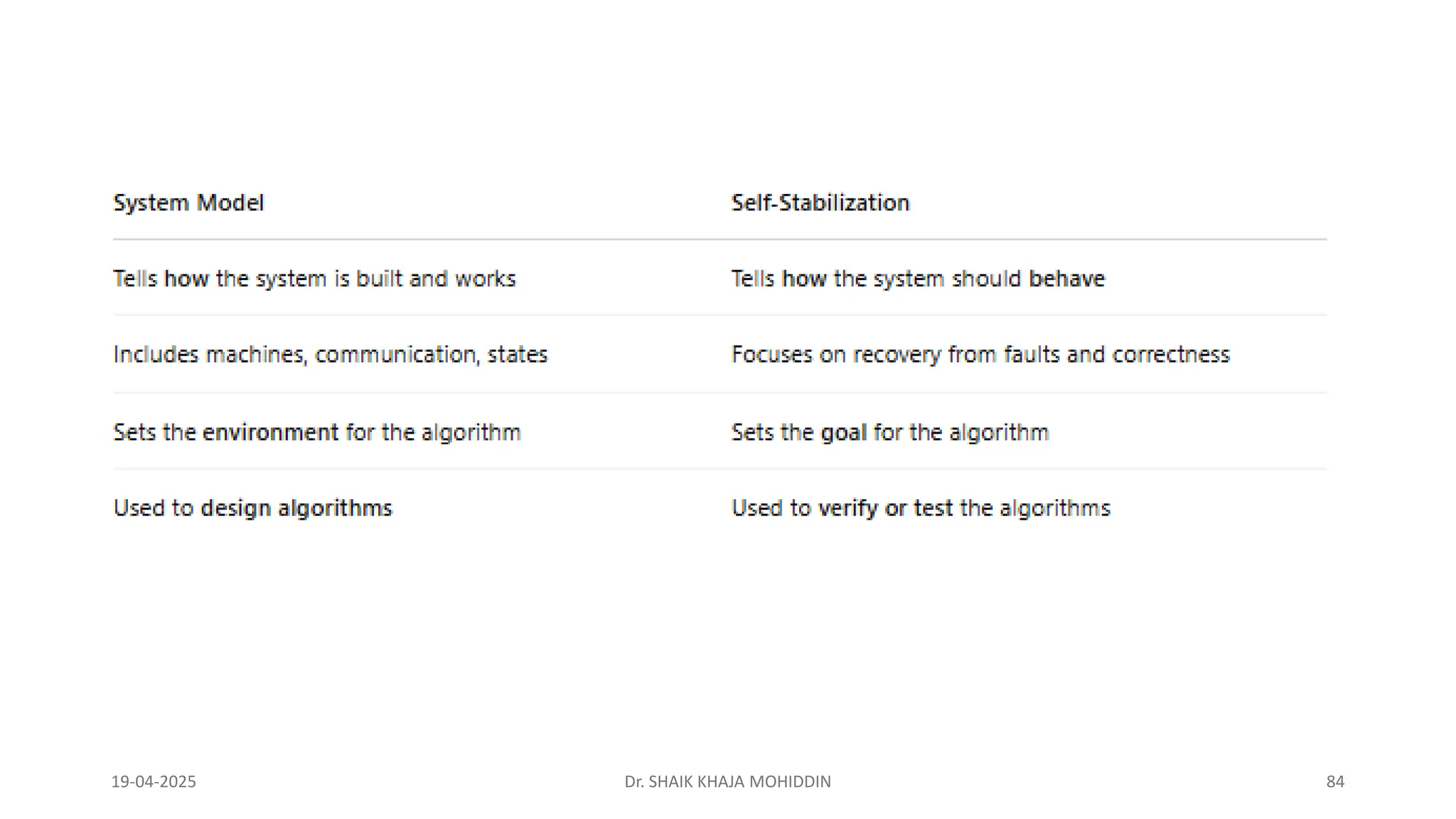Click the author name Dr. SHAIK KHAJA MOHIDDIN

tap(727, 781)
